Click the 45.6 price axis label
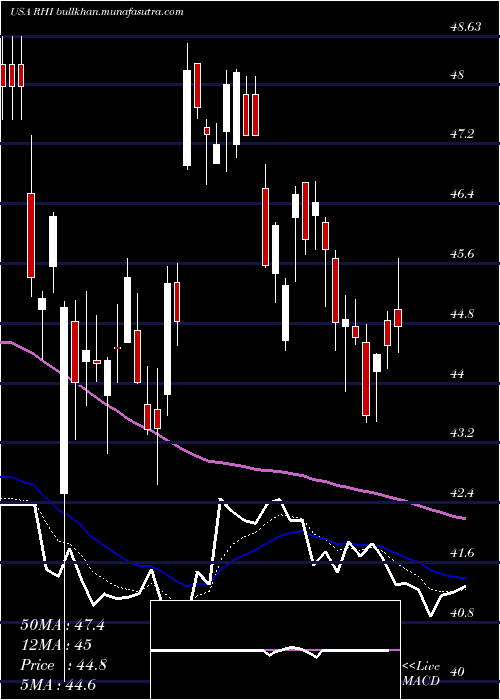Screen dimensions: 500x700 click(x=462, y=254)
